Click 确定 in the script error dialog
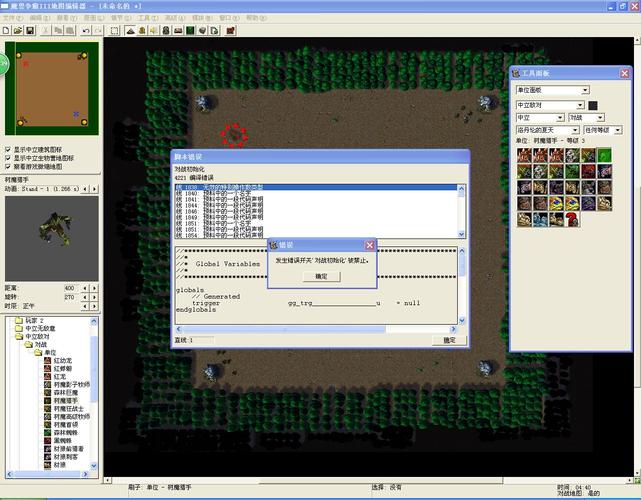 449,340
